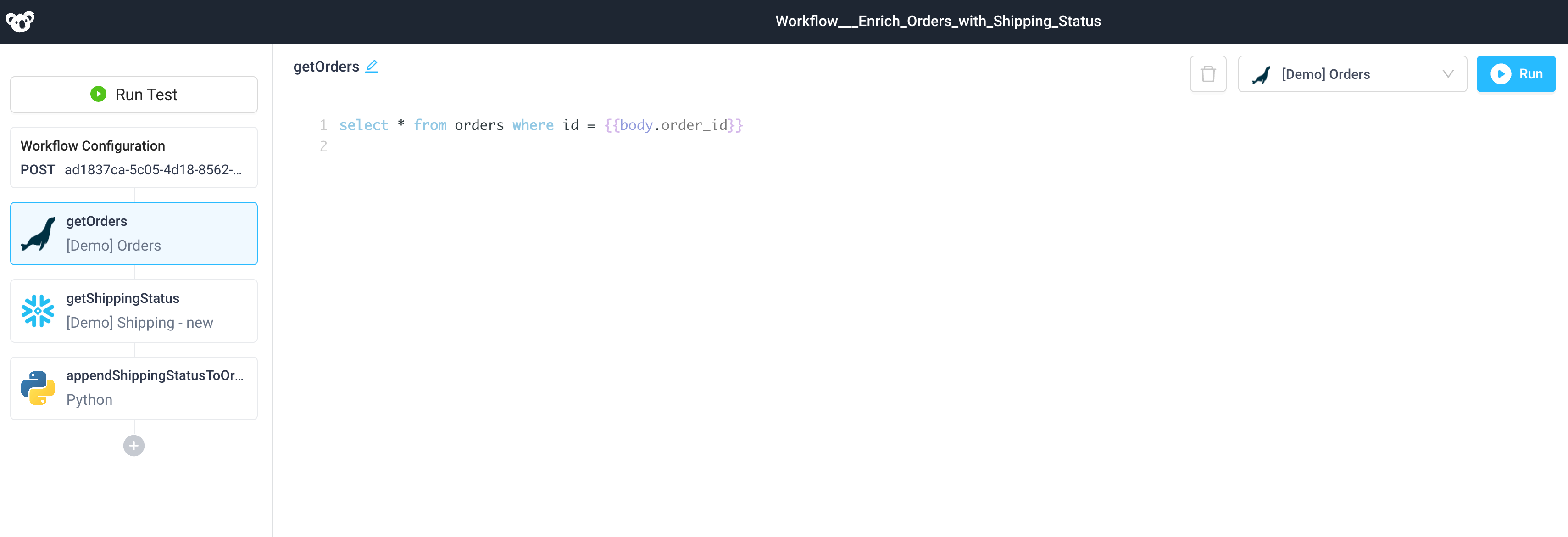Click the {{body.order_id}} template expression
Image resolution: width=1568 pixels, height=537 pixels.
pos(674,125)
